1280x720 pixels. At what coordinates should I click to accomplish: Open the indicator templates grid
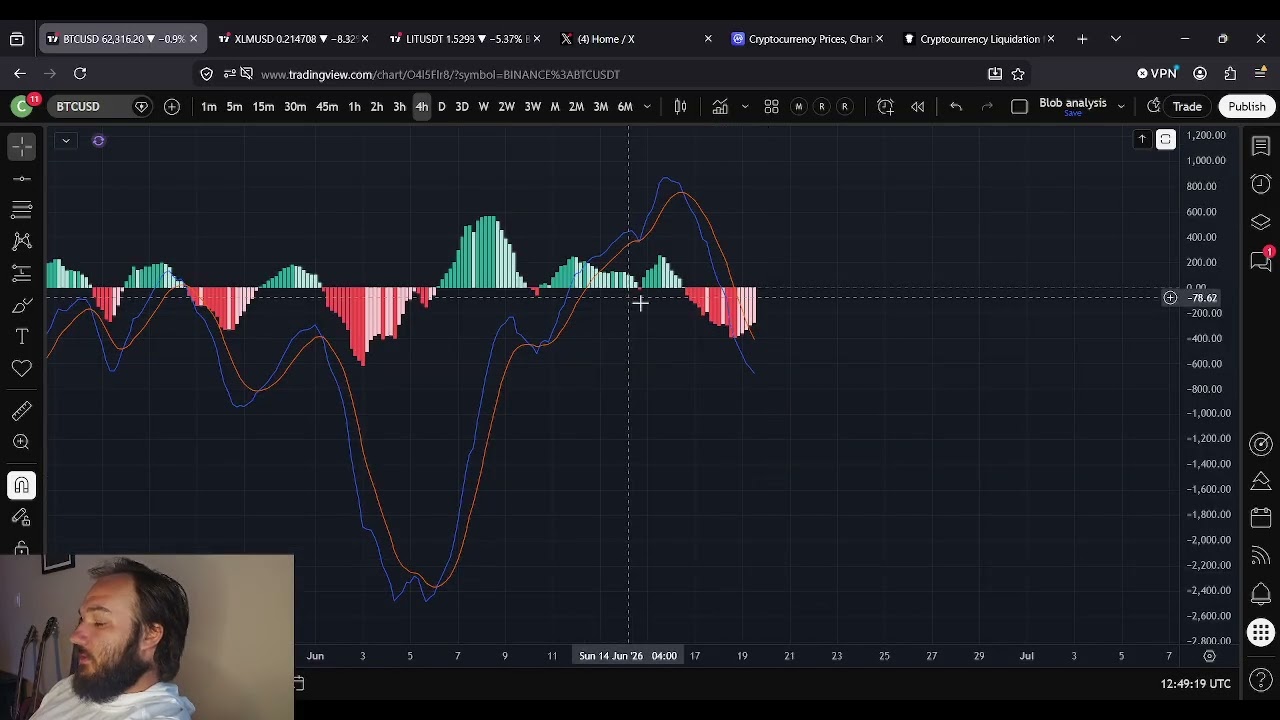pyautogui.click(x=771, y=106)
